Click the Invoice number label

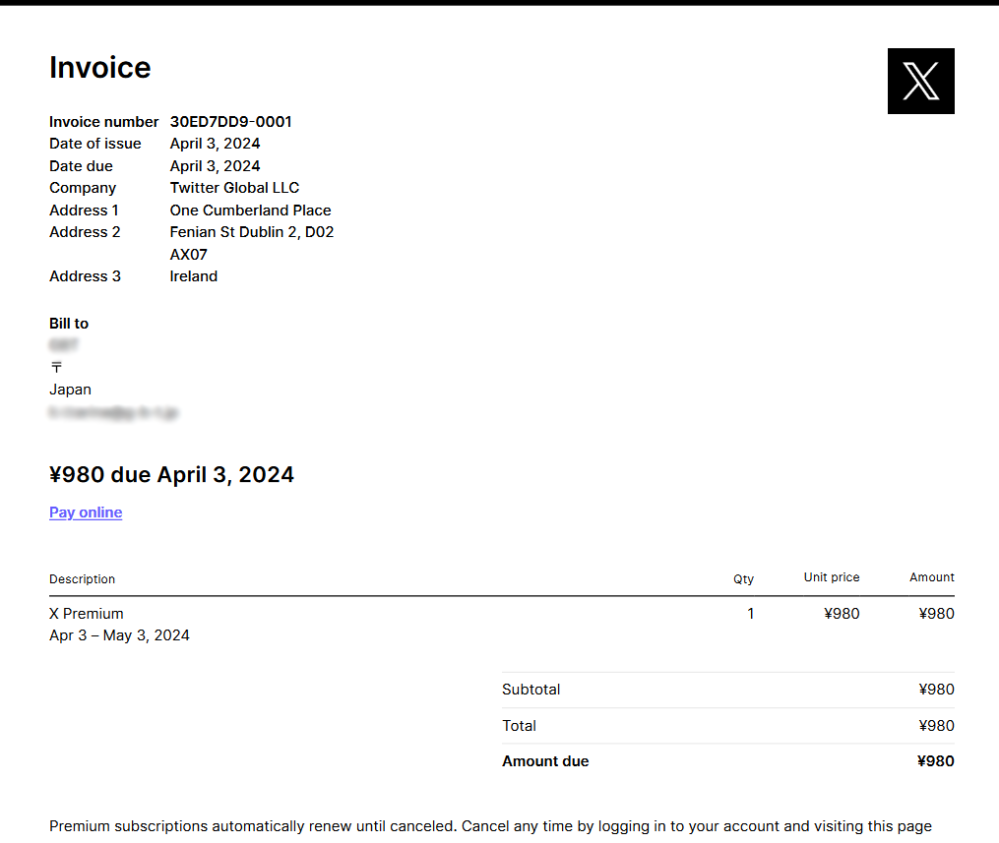104,122
